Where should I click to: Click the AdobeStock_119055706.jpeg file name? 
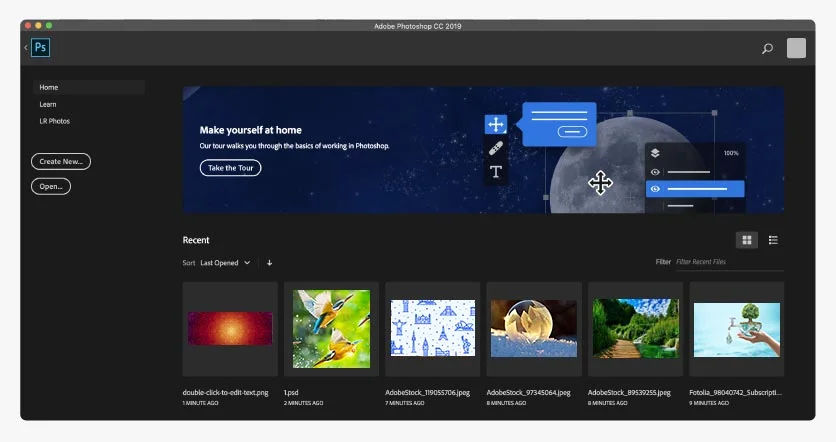[x=428, y=392]
